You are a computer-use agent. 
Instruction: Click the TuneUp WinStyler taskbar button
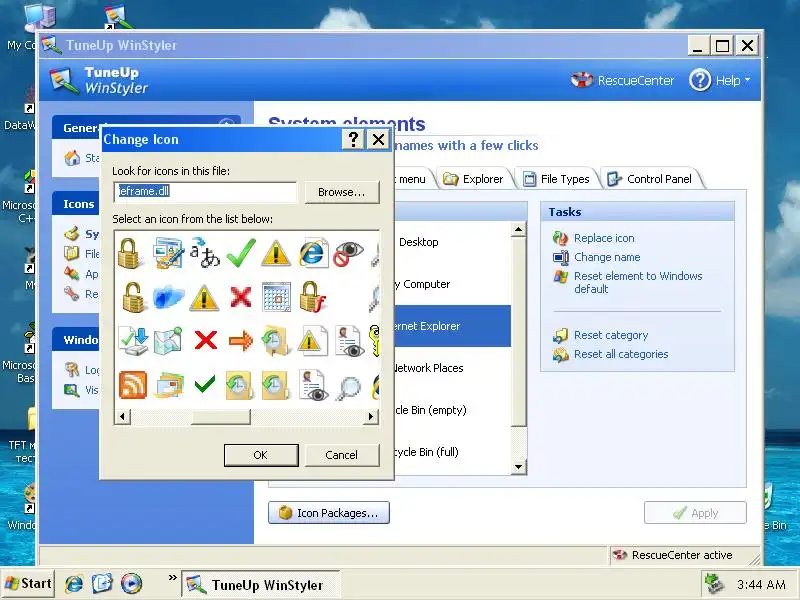point(261,585)
